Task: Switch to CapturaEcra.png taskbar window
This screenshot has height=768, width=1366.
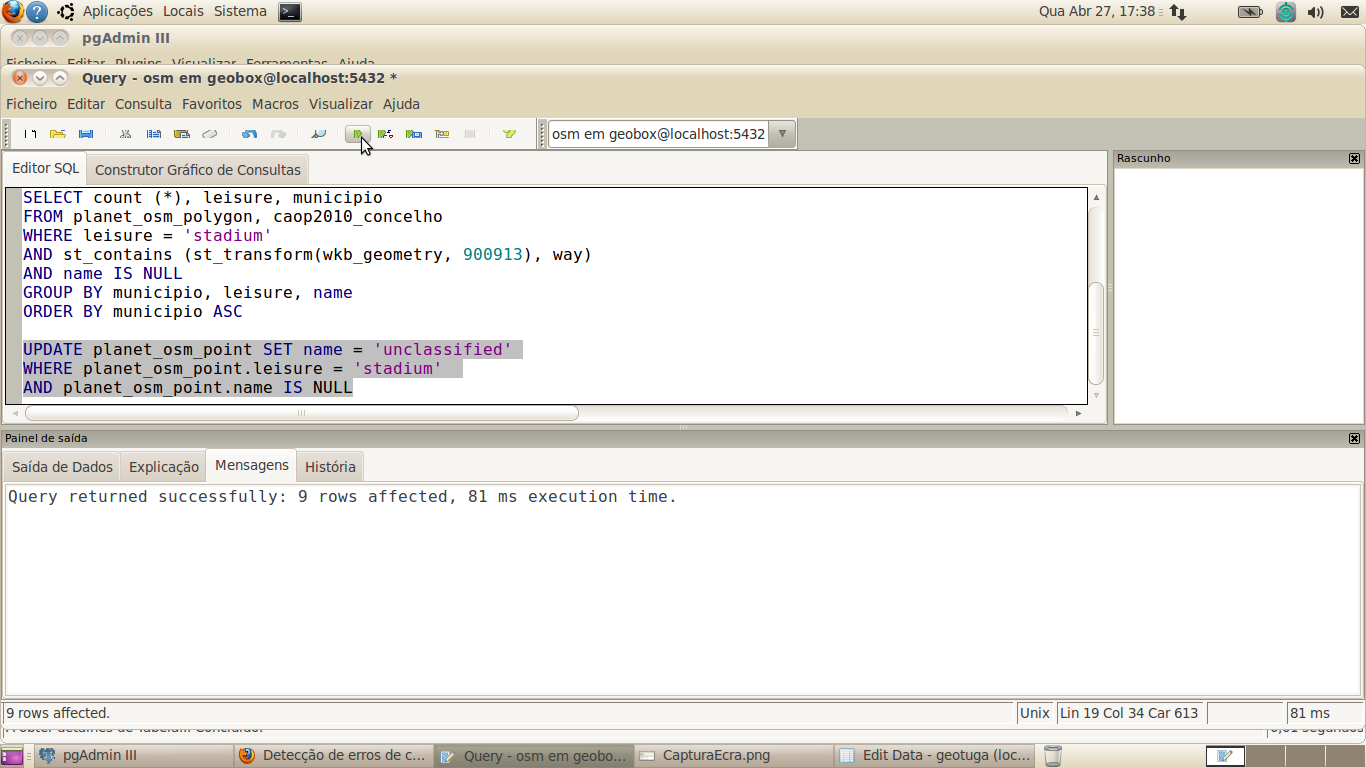Action: tap(734, 756)
